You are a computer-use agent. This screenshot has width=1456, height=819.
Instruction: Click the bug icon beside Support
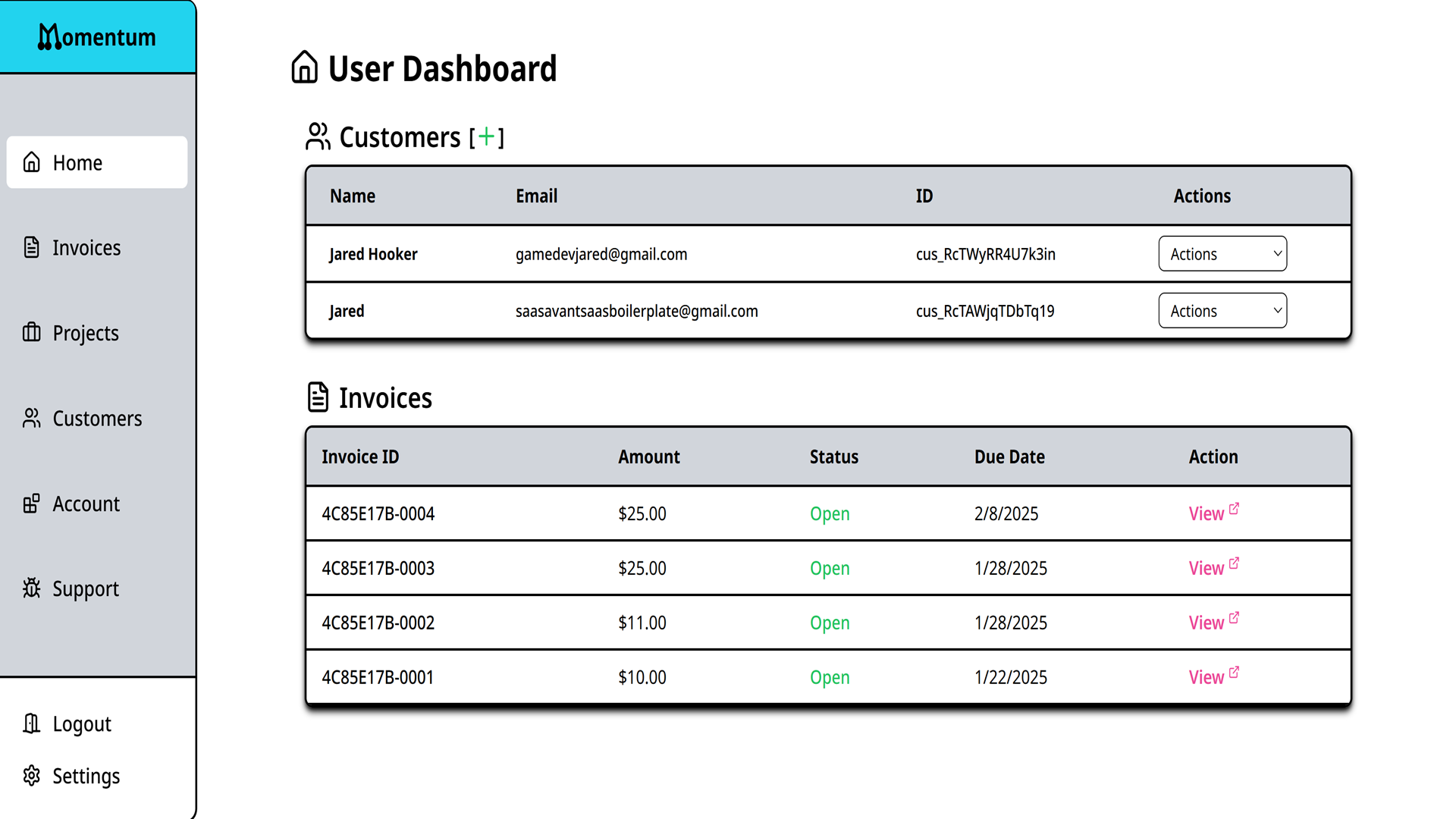click(x=31, y=588)
